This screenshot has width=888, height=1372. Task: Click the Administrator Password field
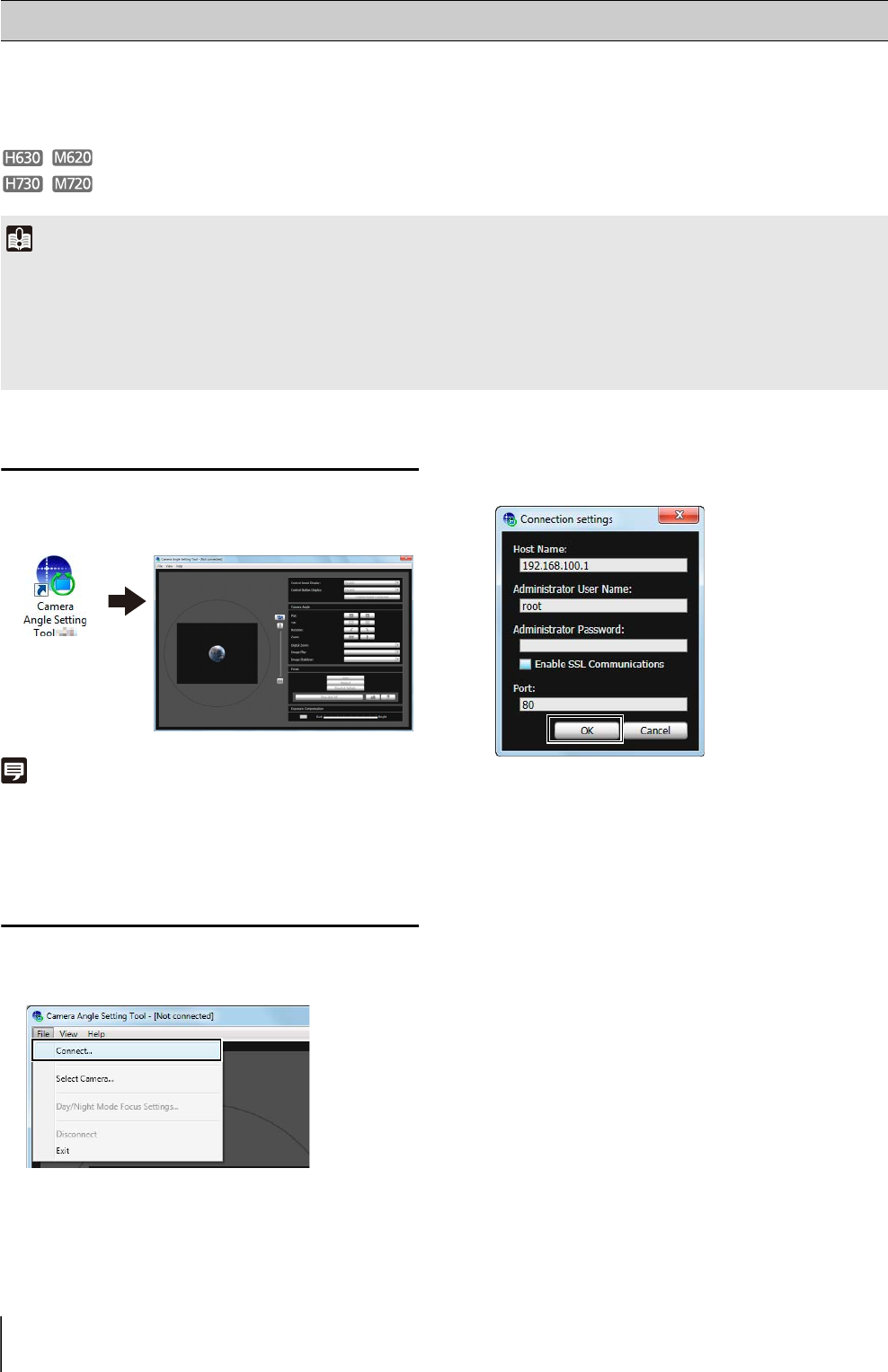(603, 645)
